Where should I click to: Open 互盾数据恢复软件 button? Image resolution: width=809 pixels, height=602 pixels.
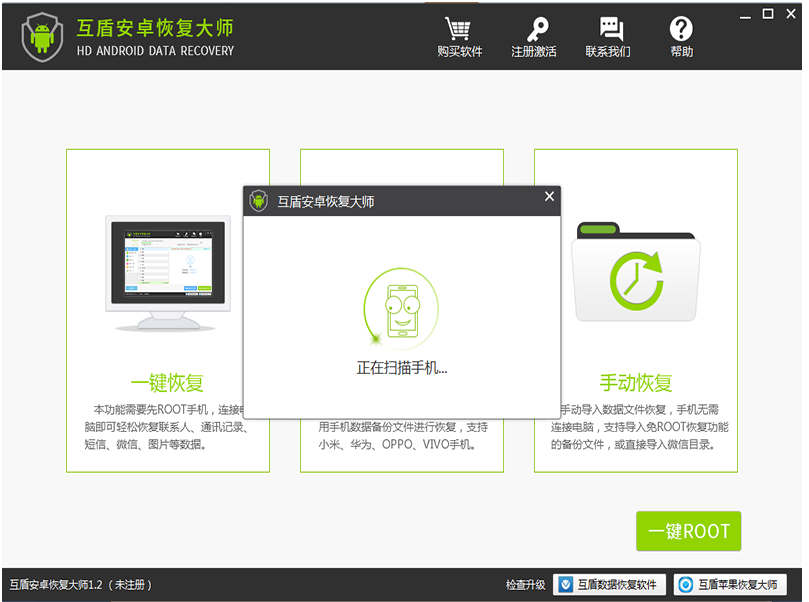coord(609,584)
